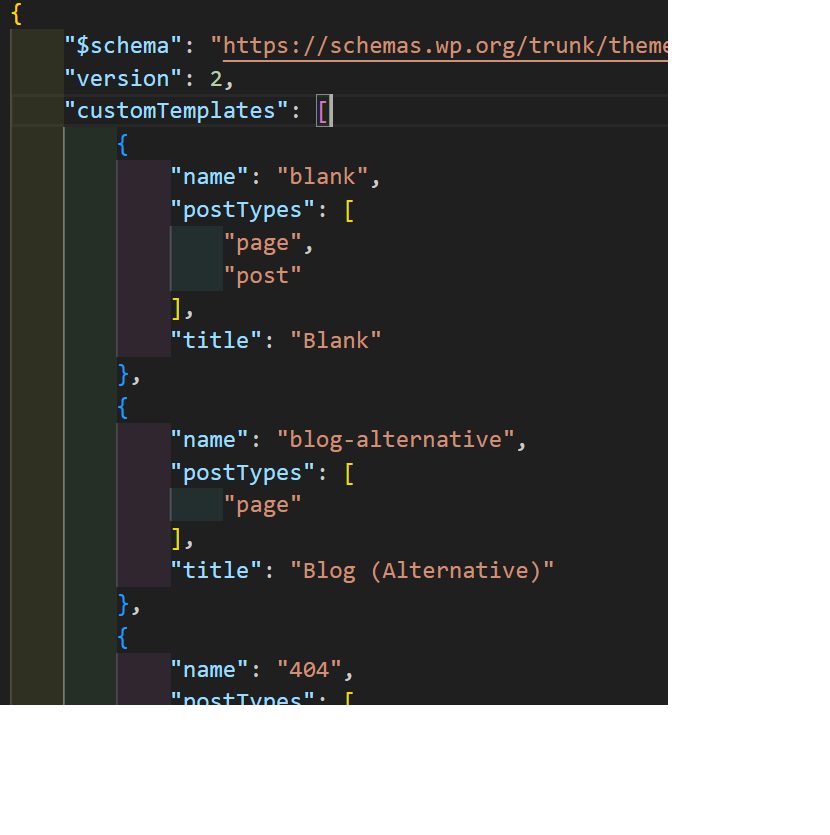Click the "name" key beside "404"
Viewport: 830px width, 835px height.
pyautogui.click(x=209, y=669)
